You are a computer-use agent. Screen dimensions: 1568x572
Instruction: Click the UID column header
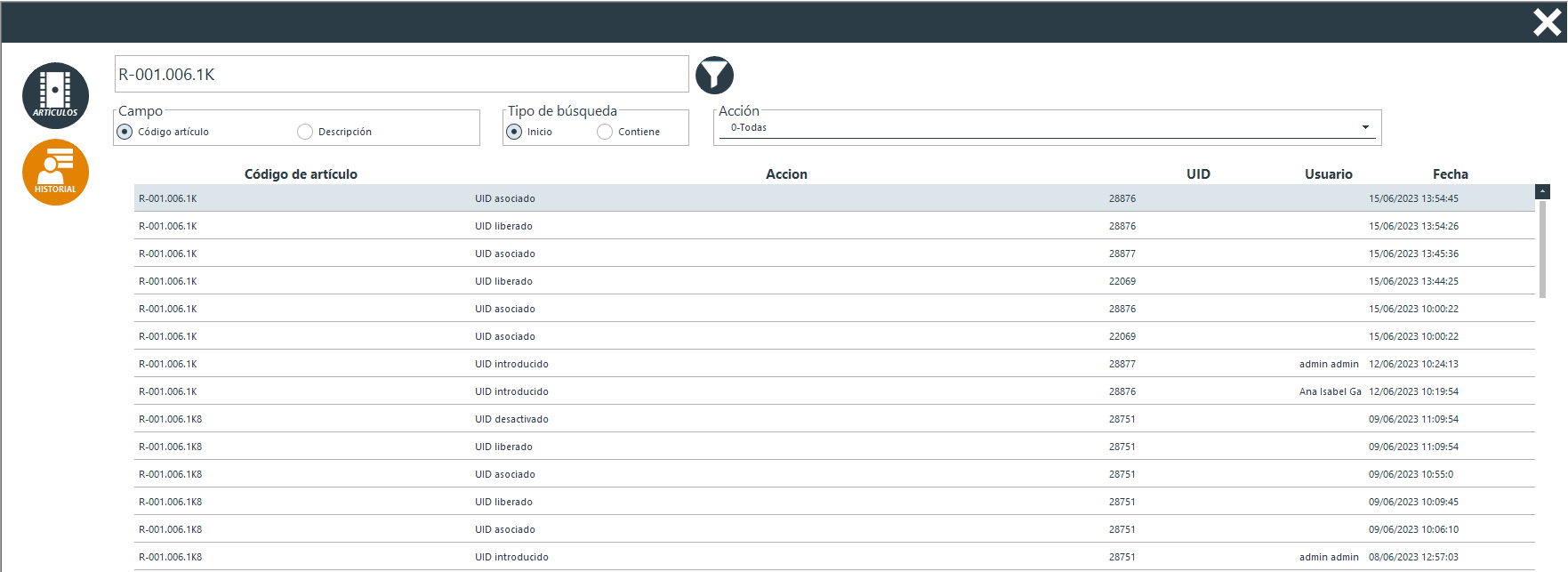pyautogui.click(x=1198, y=174)
